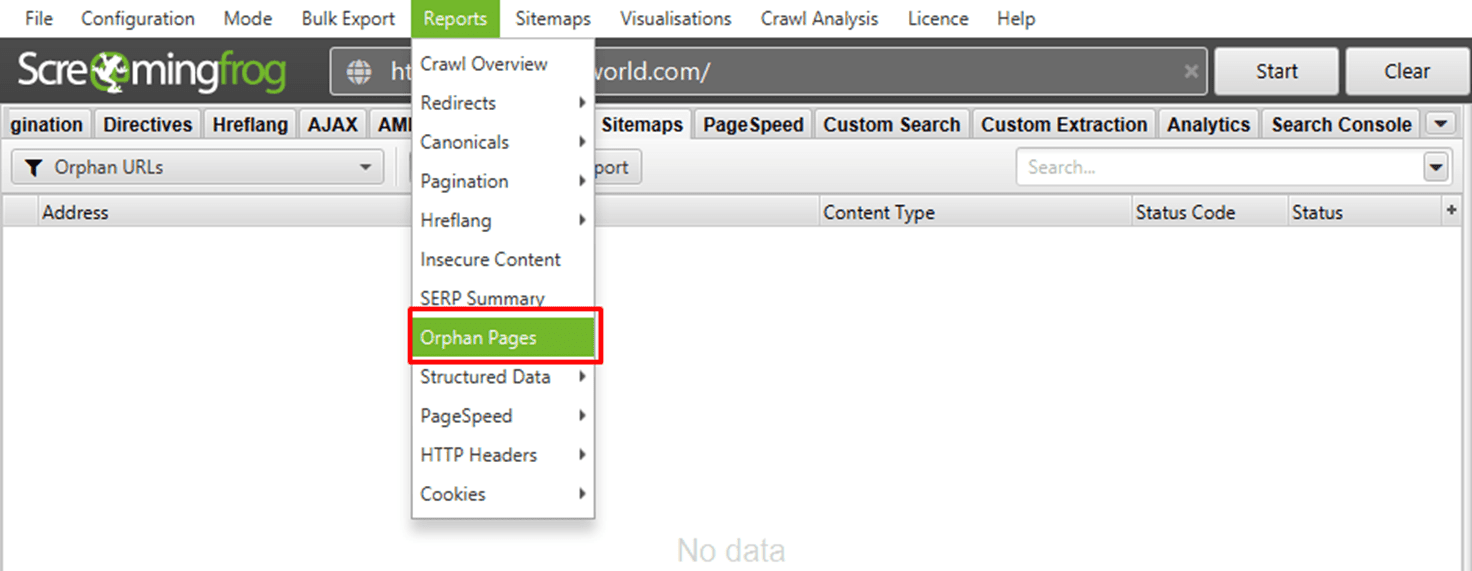The image size is (1472, 571).
Task: Expand the Redirects submenu
Action: click(503, 103)
